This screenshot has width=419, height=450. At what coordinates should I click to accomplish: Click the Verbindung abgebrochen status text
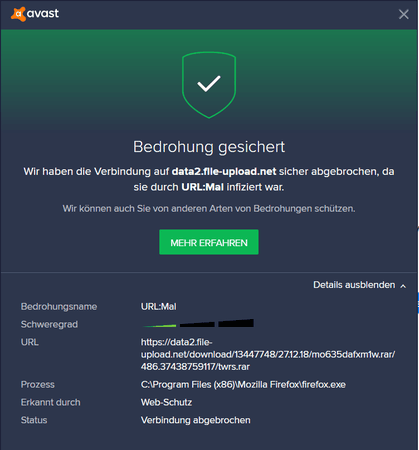pos(195,420)
